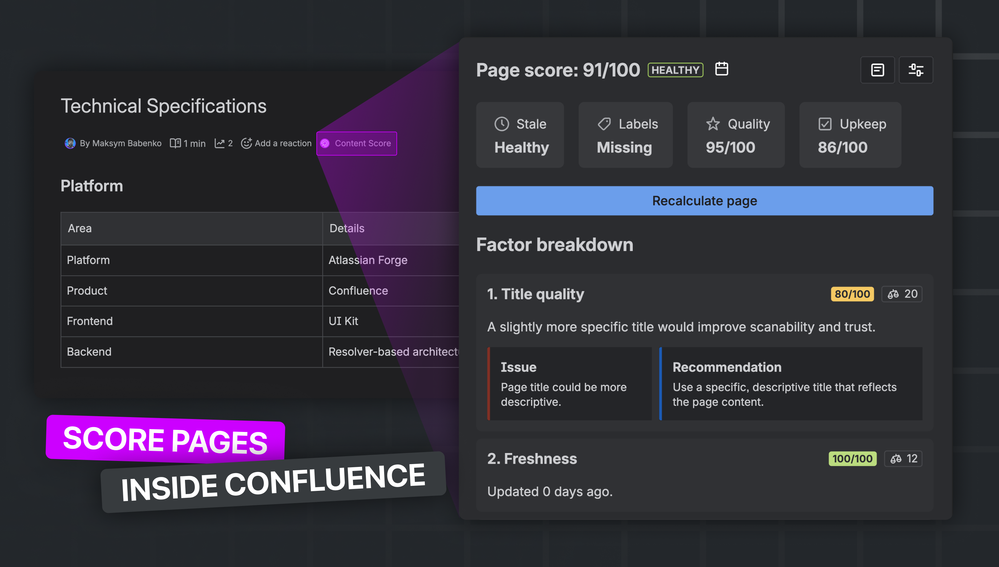Select the Labels Missing card

click(626, 135)
